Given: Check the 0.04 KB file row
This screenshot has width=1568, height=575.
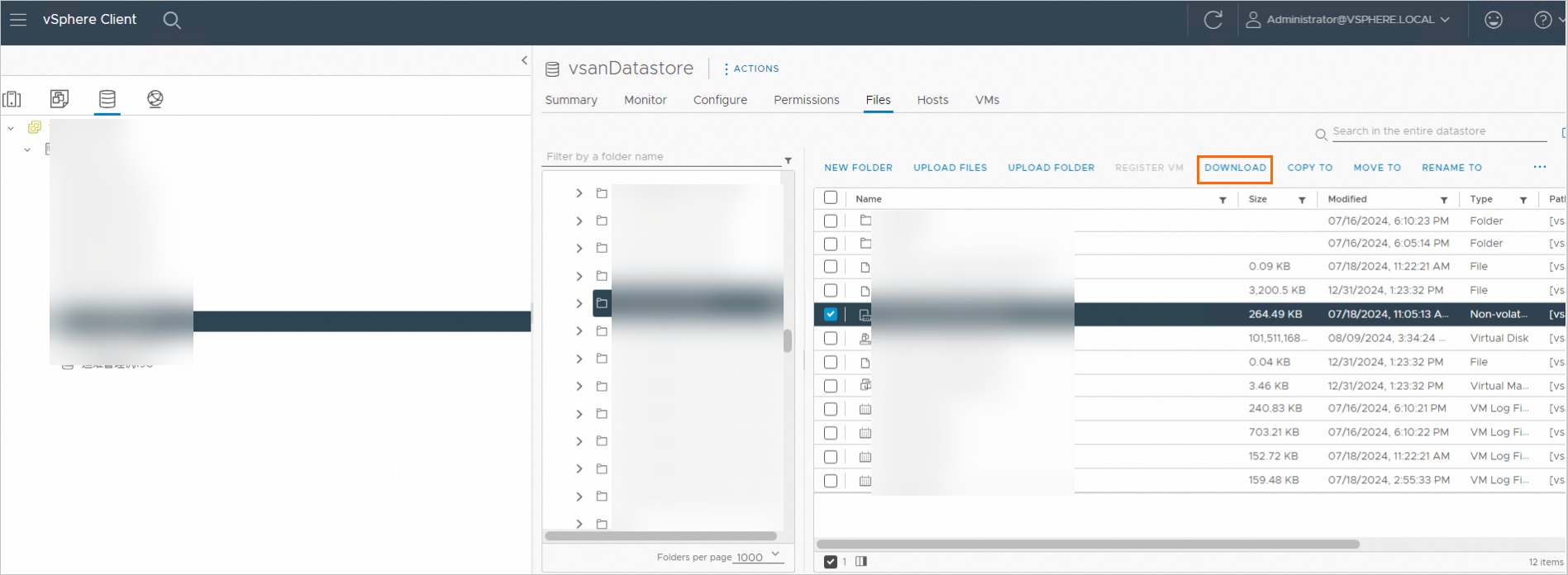Looking at the screenshot, I should [x=831, y=363].
